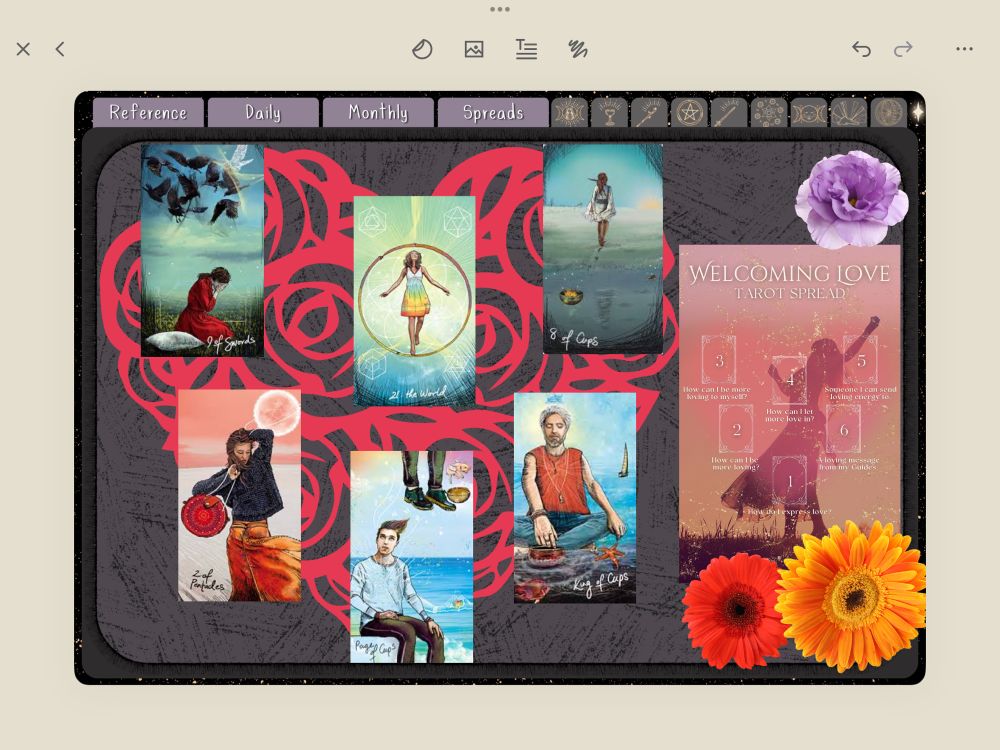Viewport: 1000px width, 750px height.
Task: Switch to the Daily tab
Action: tap(263, 112)
